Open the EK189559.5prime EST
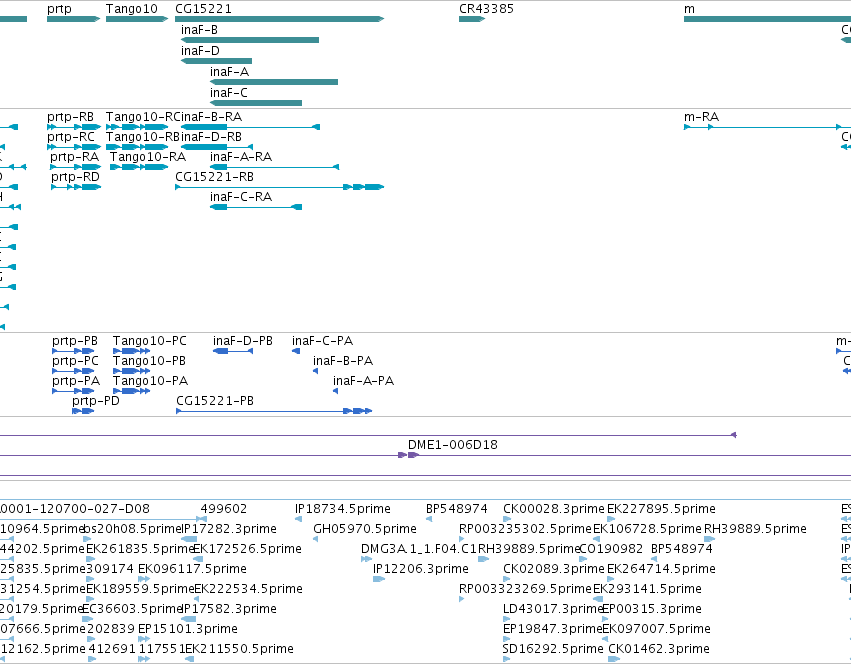The height and width of the screenshot is (664, 851). pyautogui.click(x=140, y=589)
